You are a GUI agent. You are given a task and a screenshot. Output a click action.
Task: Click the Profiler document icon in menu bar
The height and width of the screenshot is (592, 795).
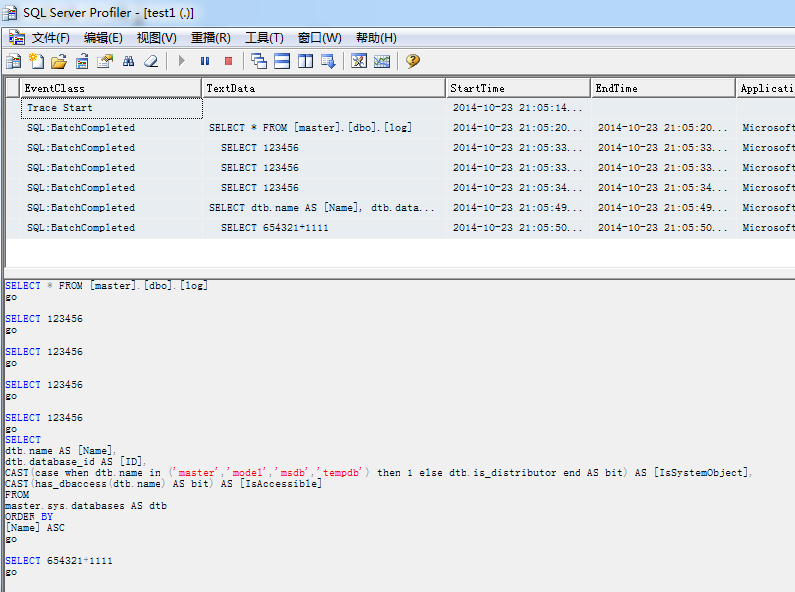pyautogui.click(x=17, y=38)
